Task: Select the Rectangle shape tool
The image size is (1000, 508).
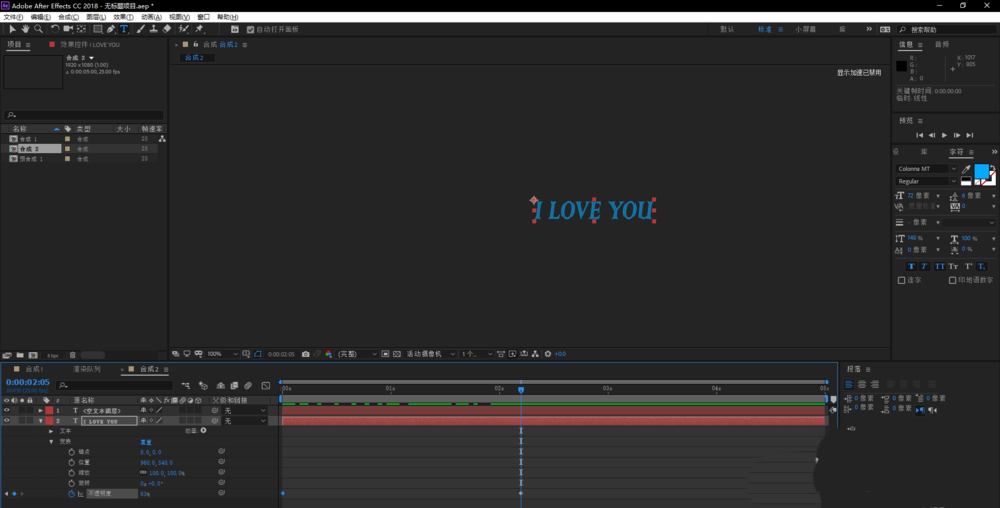Action: tap(98, 29)
